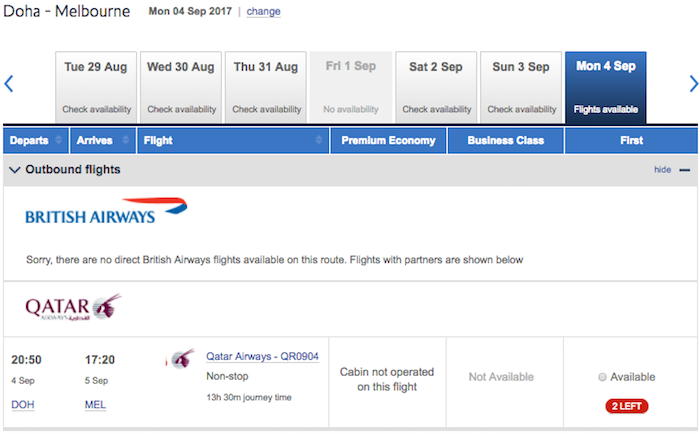The width and height of the screenshot is (700, 434).
Task: Go to next week with right arrow
Action: (x=693, y=84)
